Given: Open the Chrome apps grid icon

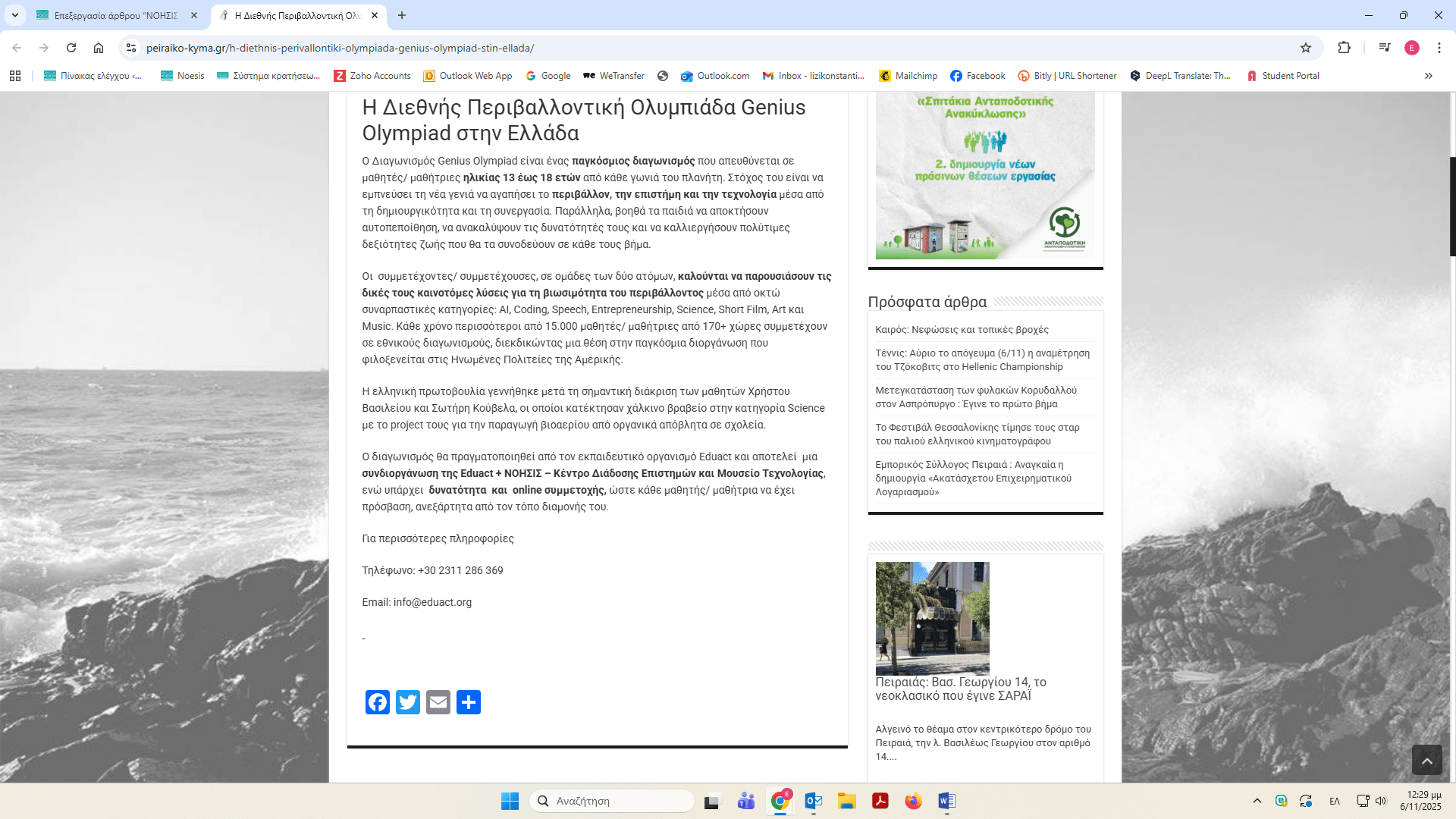Looking at the screenshot, I should 15,76.
